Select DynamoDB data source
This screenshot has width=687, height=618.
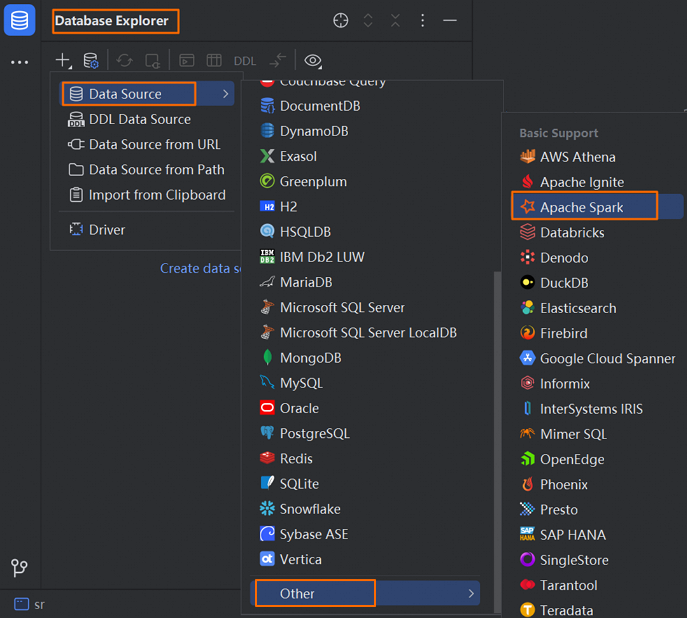(x=365, y=131)
